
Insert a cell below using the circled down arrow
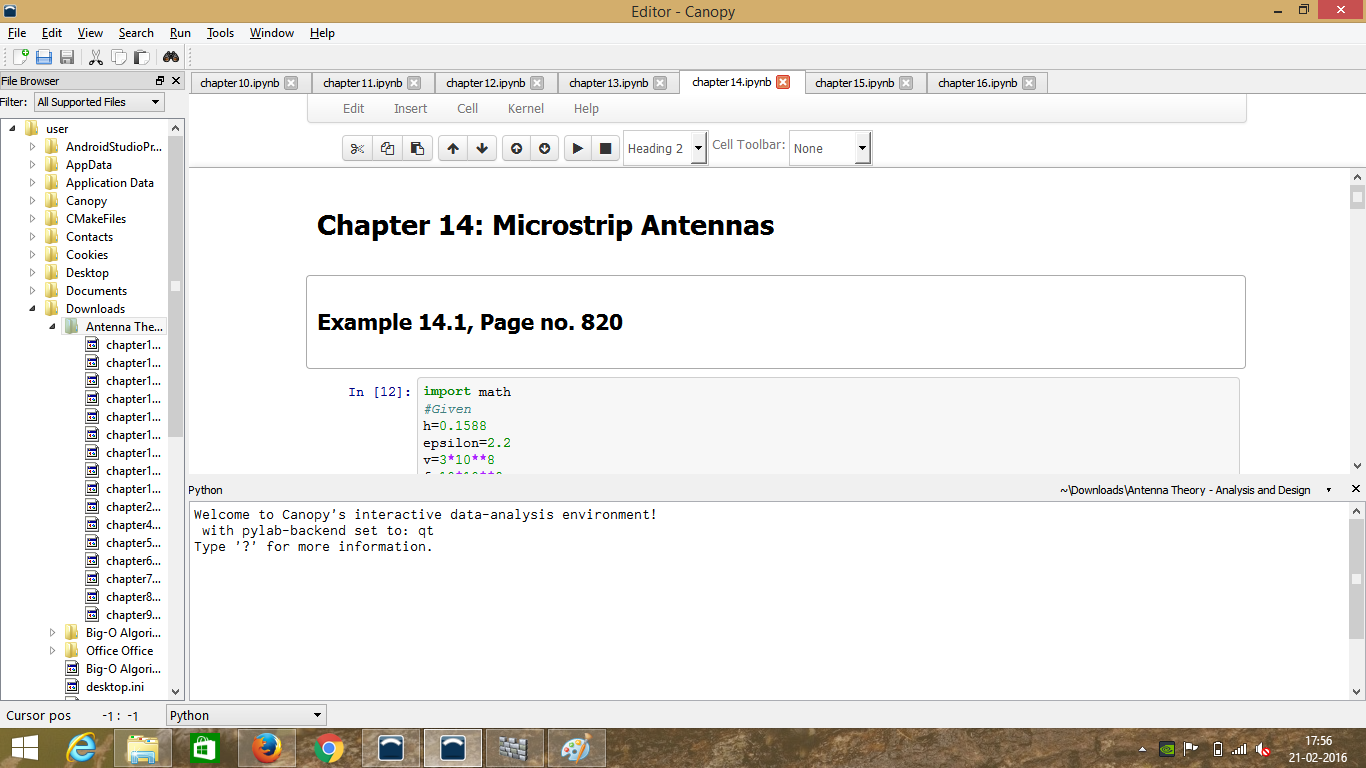[x=544, y=148]
